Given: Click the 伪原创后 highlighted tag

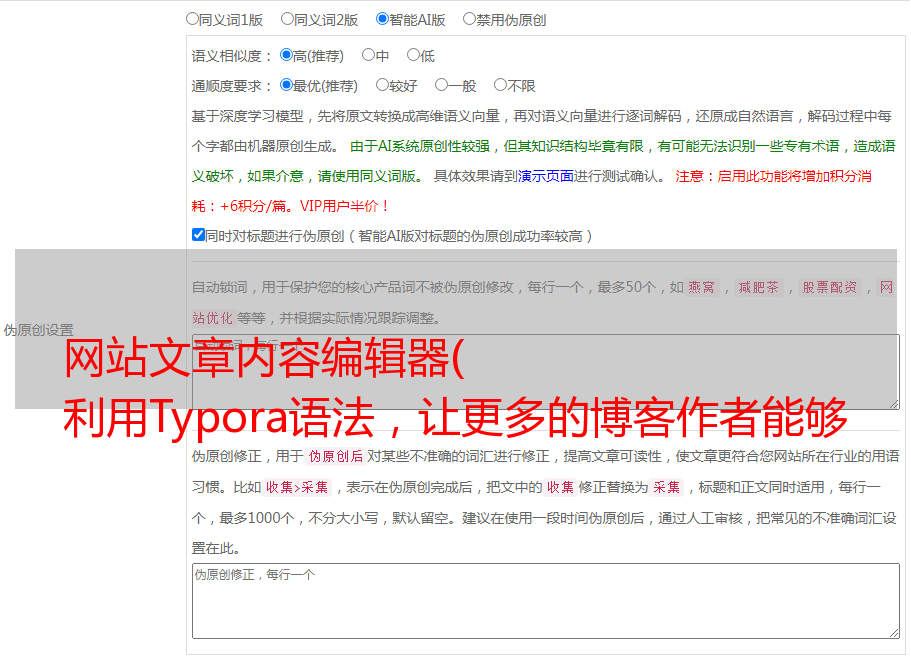Looking at the screenshot, I should [x=335, y=456].
